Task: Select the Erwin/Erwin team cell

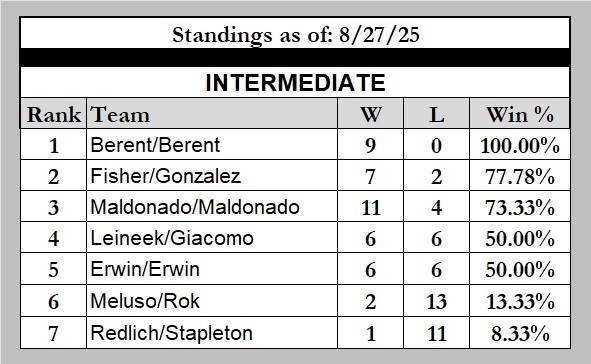Action: [212, 269]
